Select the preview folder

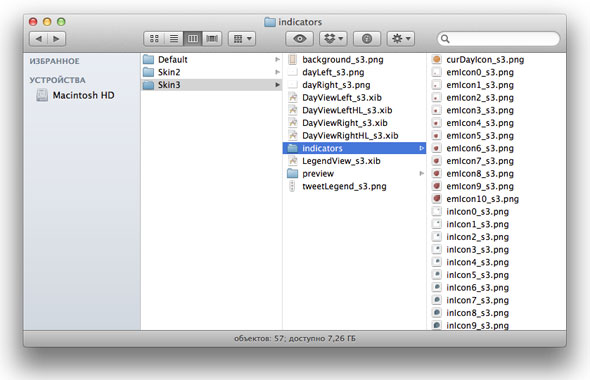point(354,173)
